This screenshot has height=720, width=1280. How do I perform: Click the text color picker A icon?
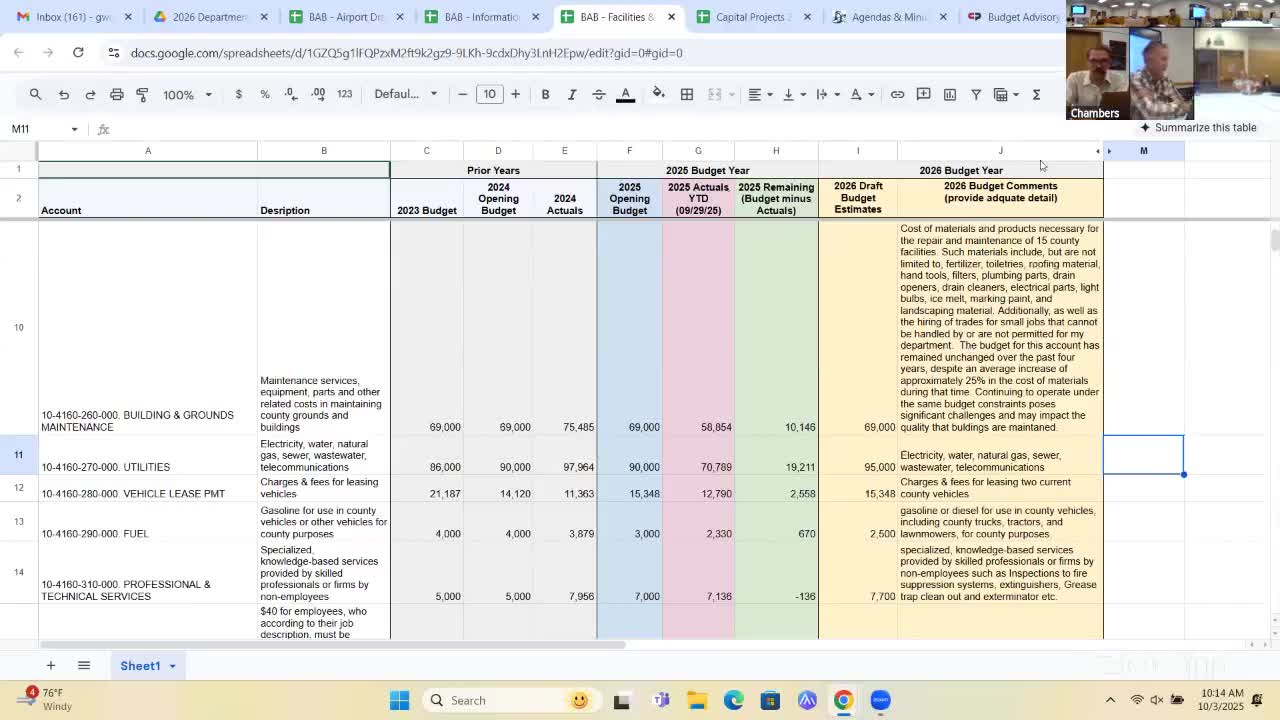625,94
